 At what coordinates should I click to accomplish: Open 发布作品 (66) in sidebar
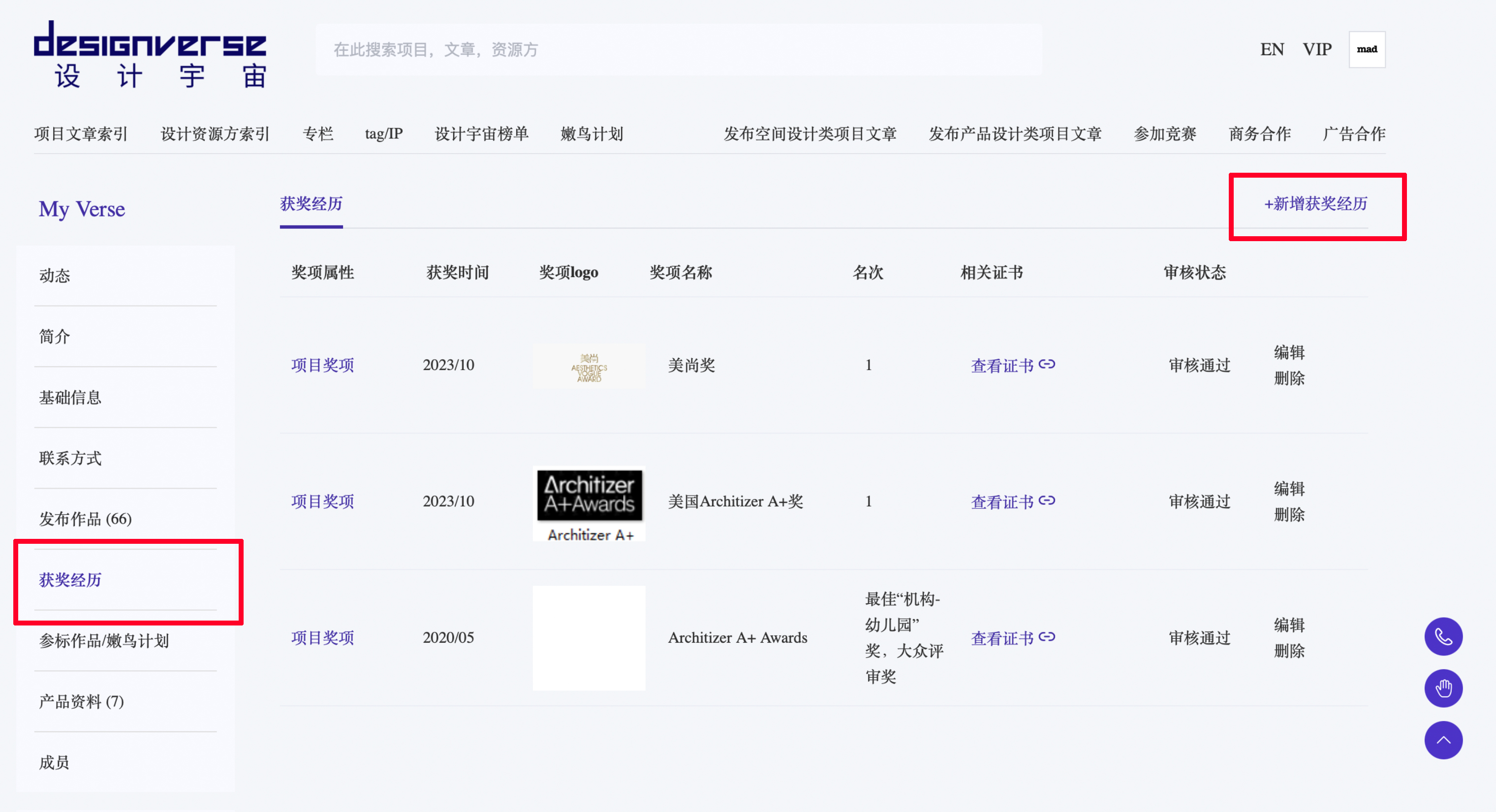point(85,519)
